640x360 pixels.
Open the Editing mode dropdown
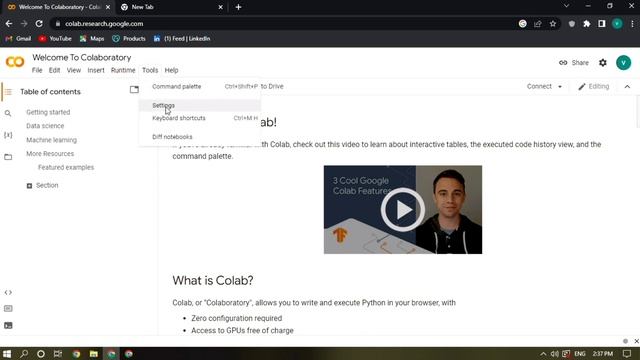pos(594,87)
